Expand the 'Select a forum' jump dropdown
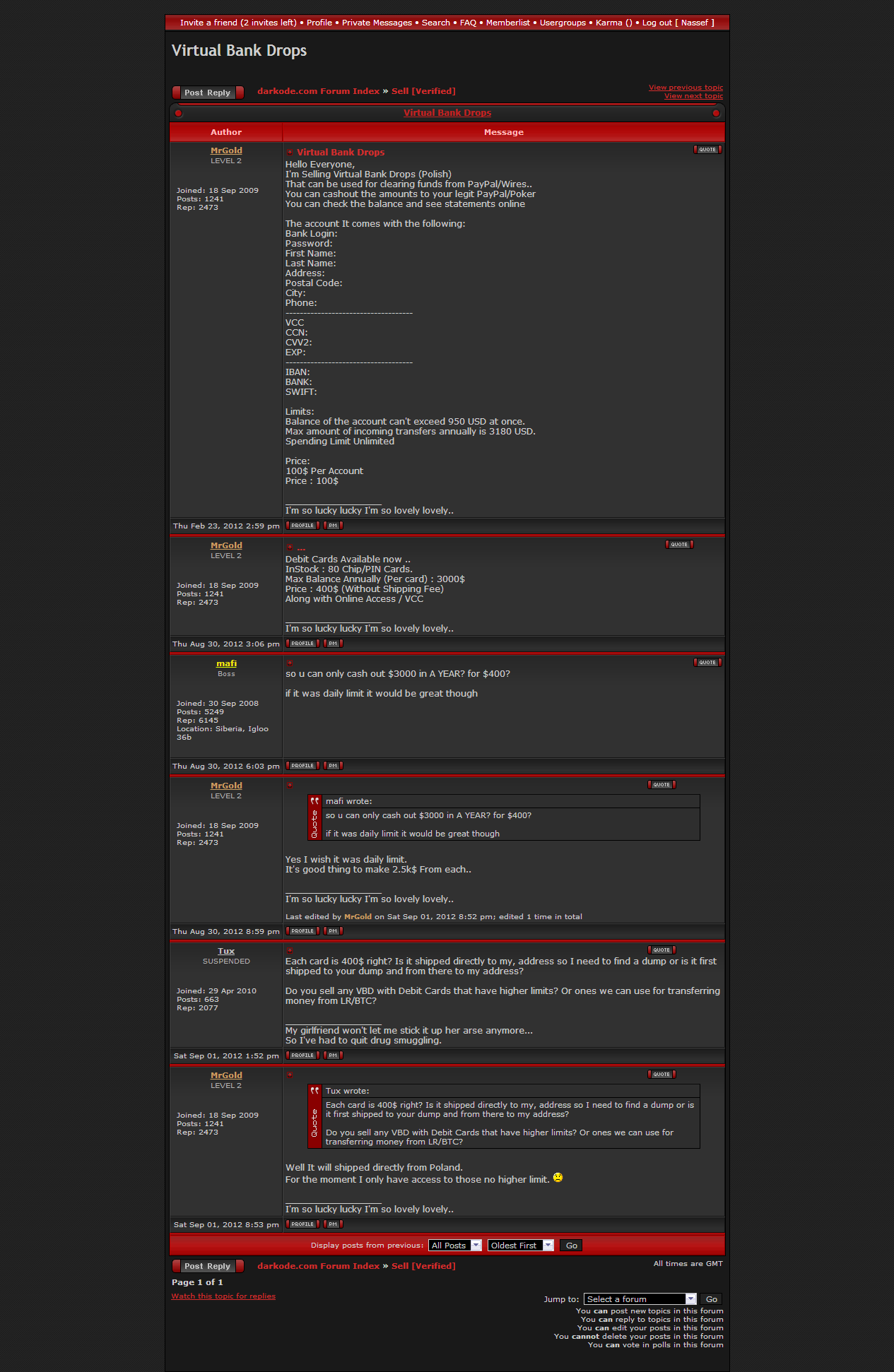The height and width of the screenshot is (1372, 894). pos(640,1299)
